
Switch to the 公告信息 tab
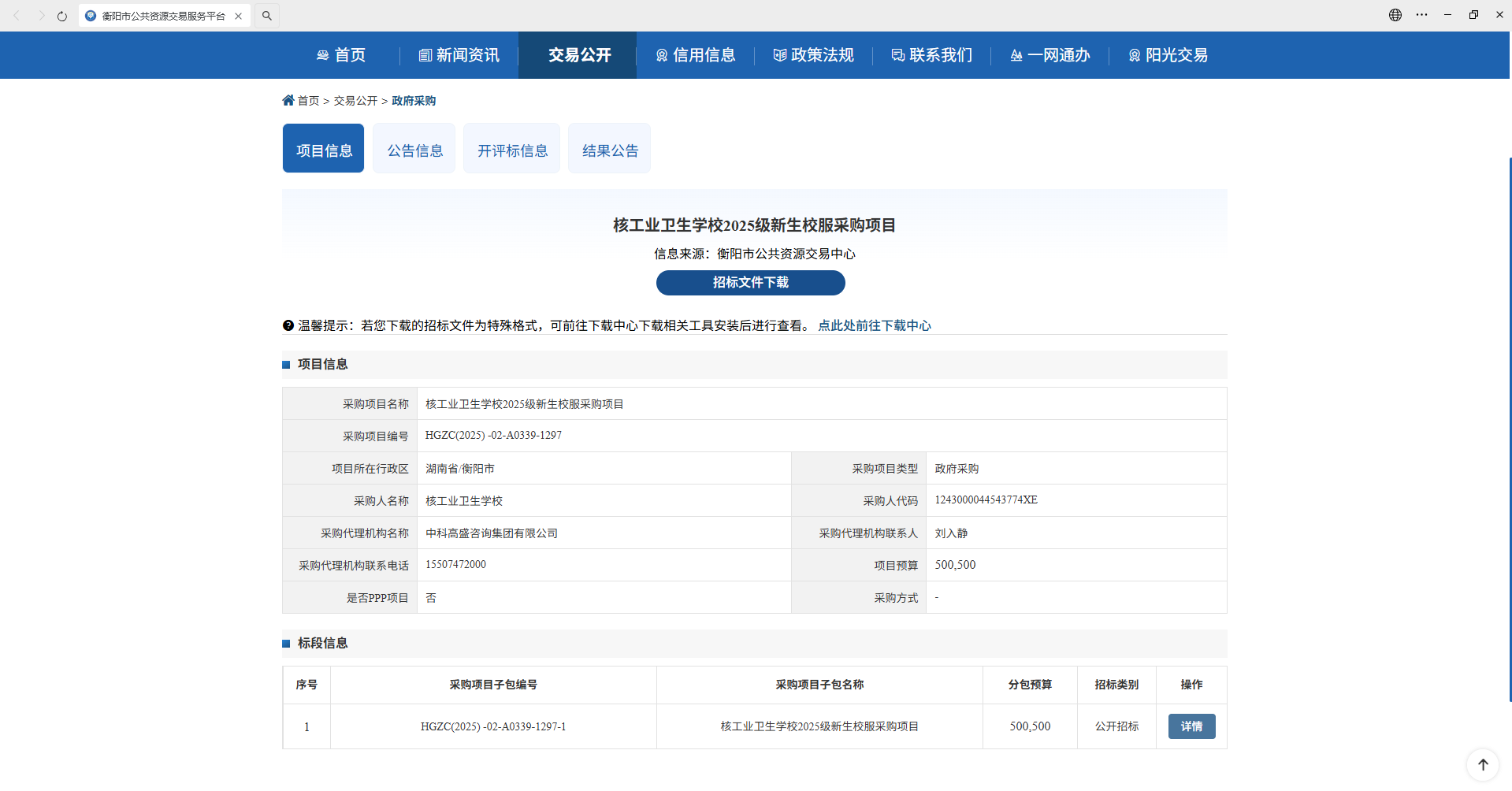coord(414,150)
